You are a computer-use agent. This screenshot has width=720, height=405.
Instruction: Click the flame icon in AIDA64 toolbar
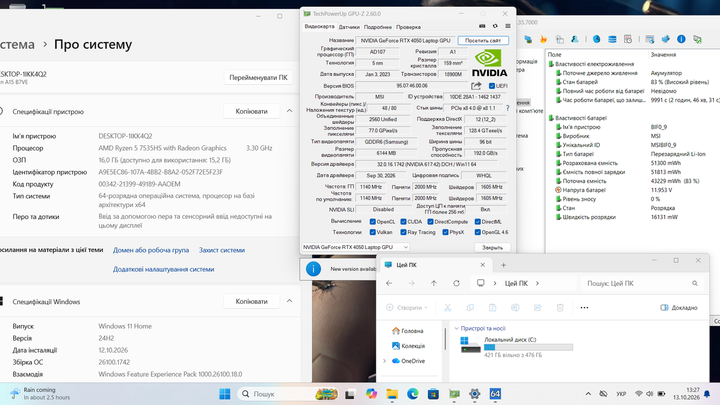coord(544,39)
